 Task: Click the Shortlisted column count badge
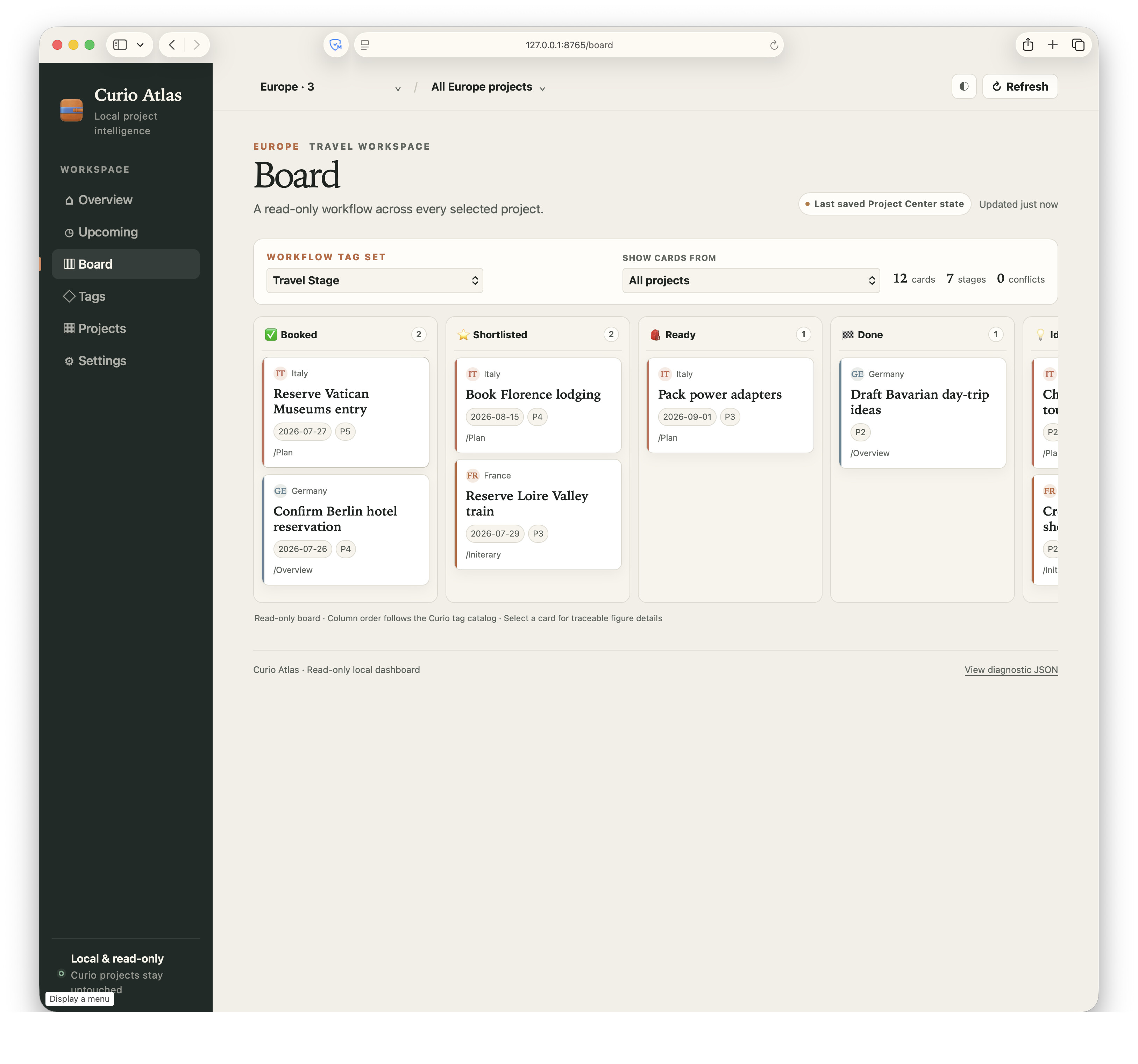tap(611, 334)
